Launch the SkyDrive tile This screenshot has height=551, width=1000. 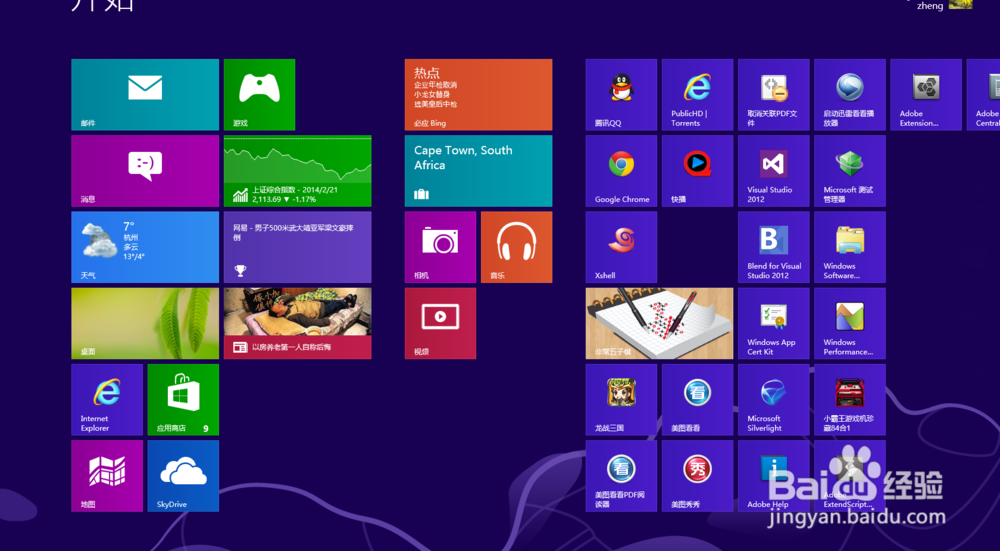coord(183,476)
